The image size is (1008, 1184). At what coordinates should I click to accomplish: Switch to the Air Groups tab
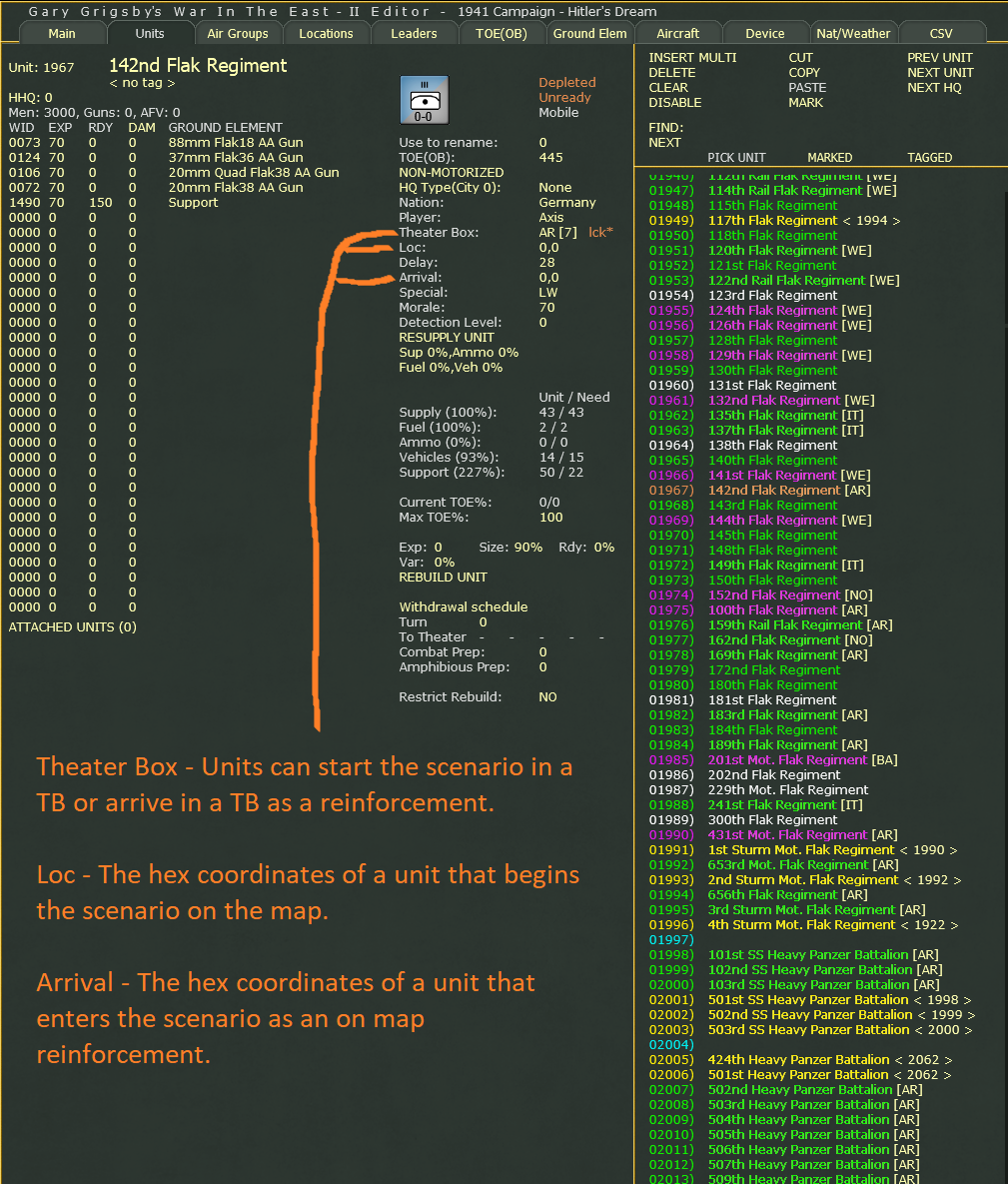click(237, 33)
